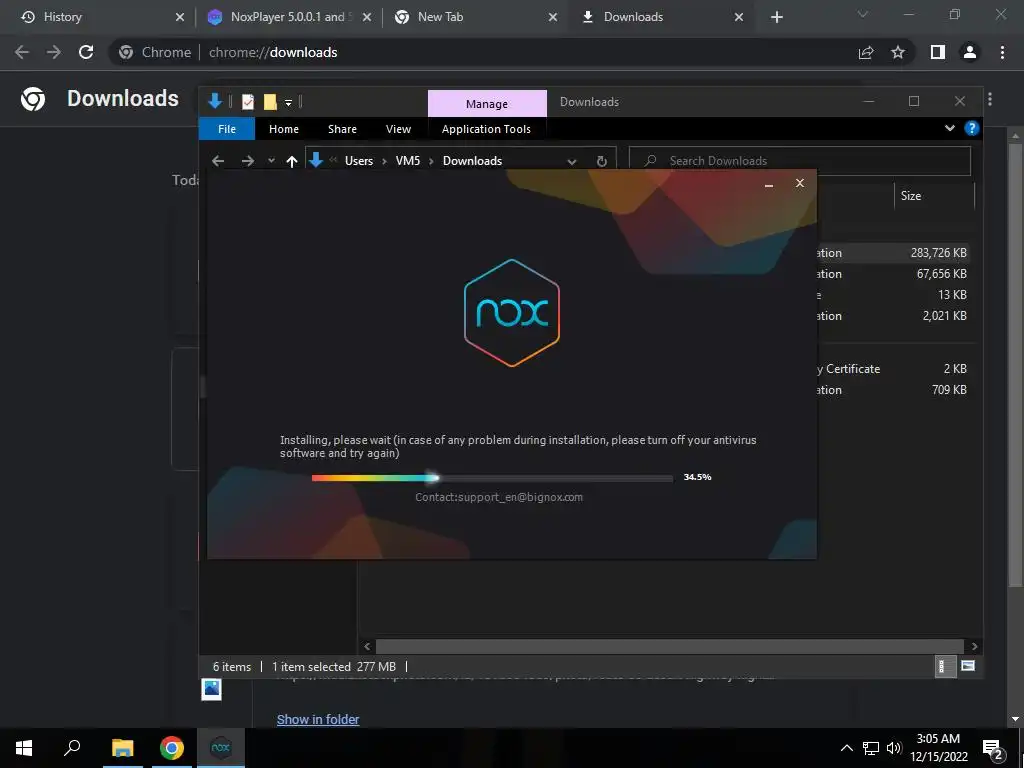
Task: Expand the Explorer ribbon chevron
Action: (x=950, y=128)
